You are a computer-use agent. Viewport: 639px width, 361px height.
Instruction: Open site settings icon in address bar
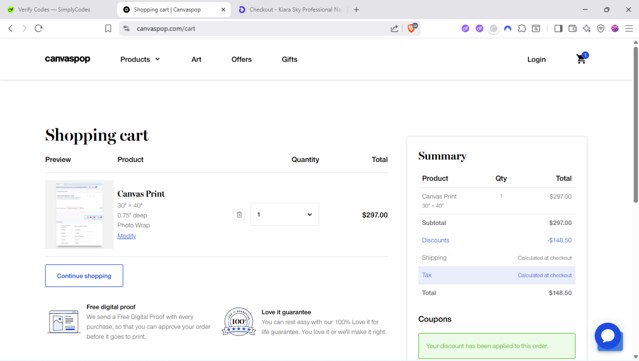(127, 29)
